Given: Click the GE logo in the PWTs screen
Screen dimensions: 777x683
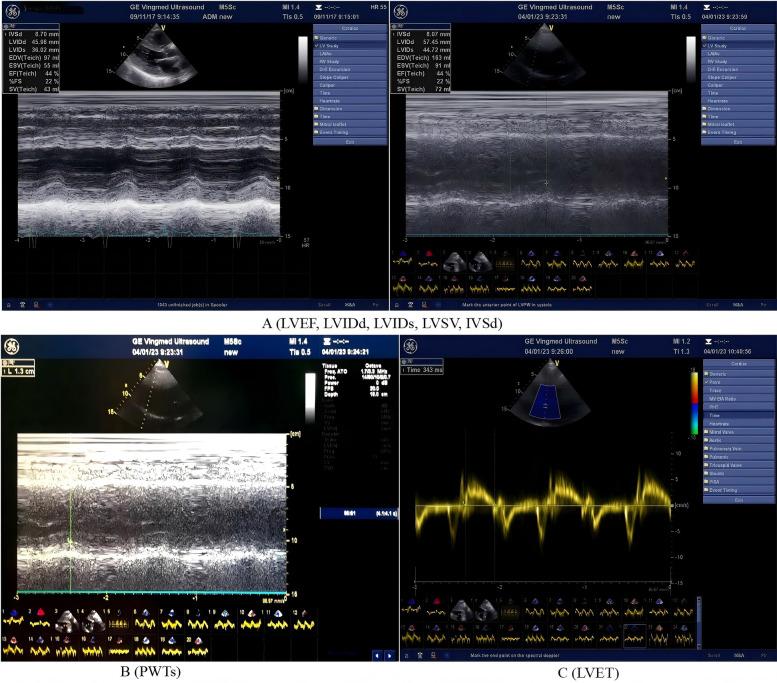Looking at the screenshot, I should click(x=12, y=348).
